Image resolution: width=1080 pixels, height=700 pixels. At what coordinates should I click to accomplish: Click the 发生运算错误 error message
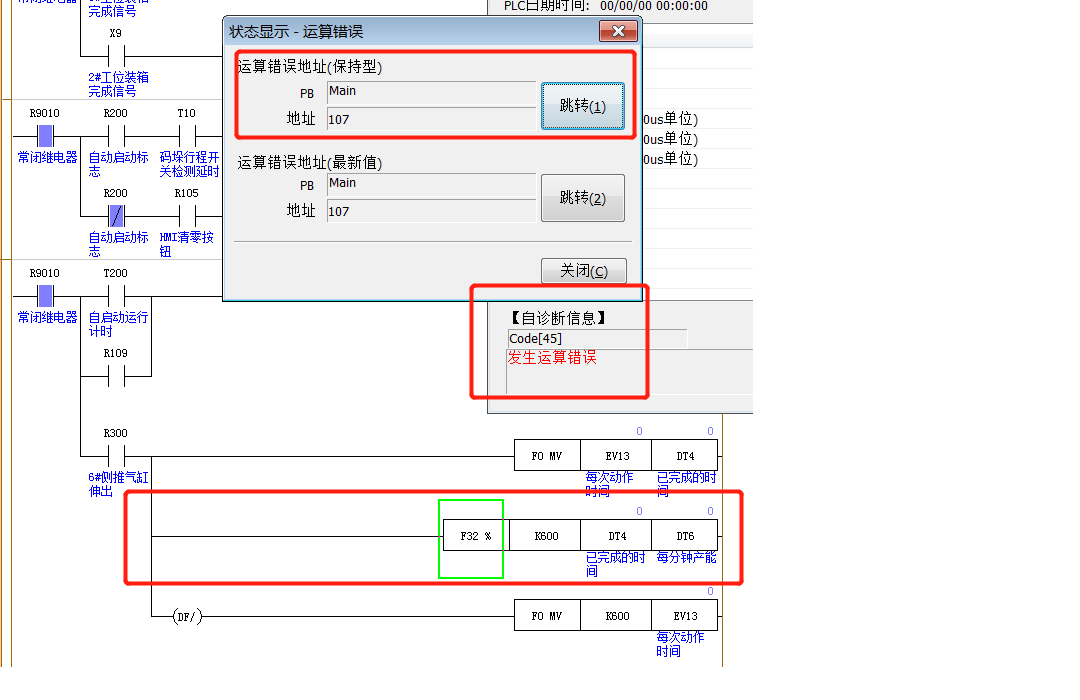tap(552, 358)
